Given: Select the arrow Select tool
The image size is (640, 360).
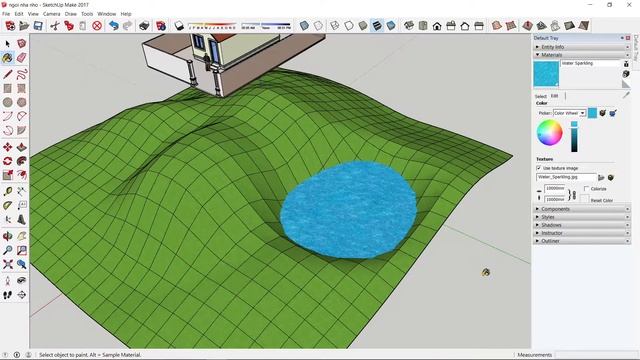Looking at the screenshot, I should click(7, 43).
